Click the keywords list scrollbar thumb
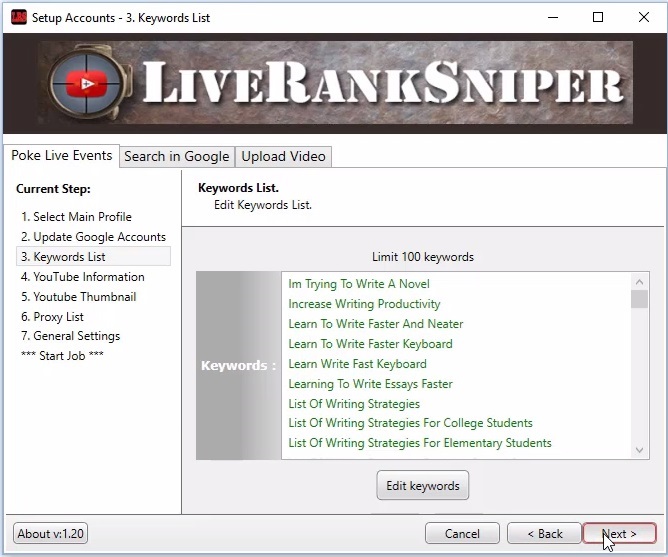 click(639, 299)
